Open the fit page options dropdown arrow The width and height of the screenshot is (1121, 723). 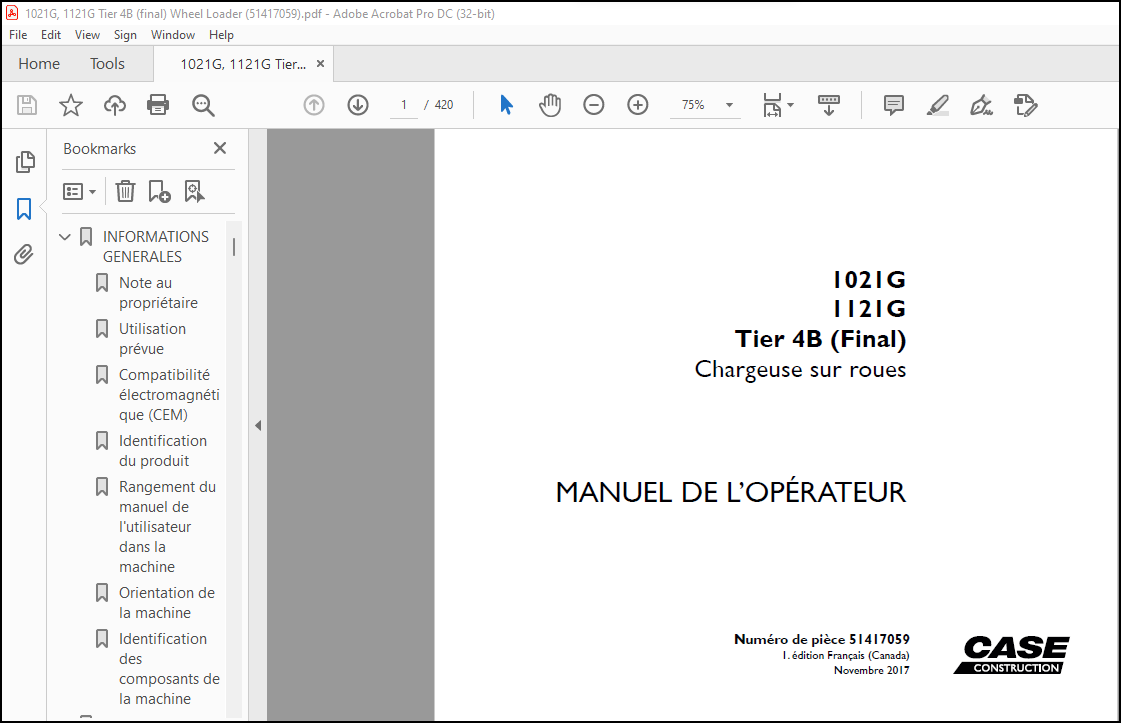click(x=790, y=105)
